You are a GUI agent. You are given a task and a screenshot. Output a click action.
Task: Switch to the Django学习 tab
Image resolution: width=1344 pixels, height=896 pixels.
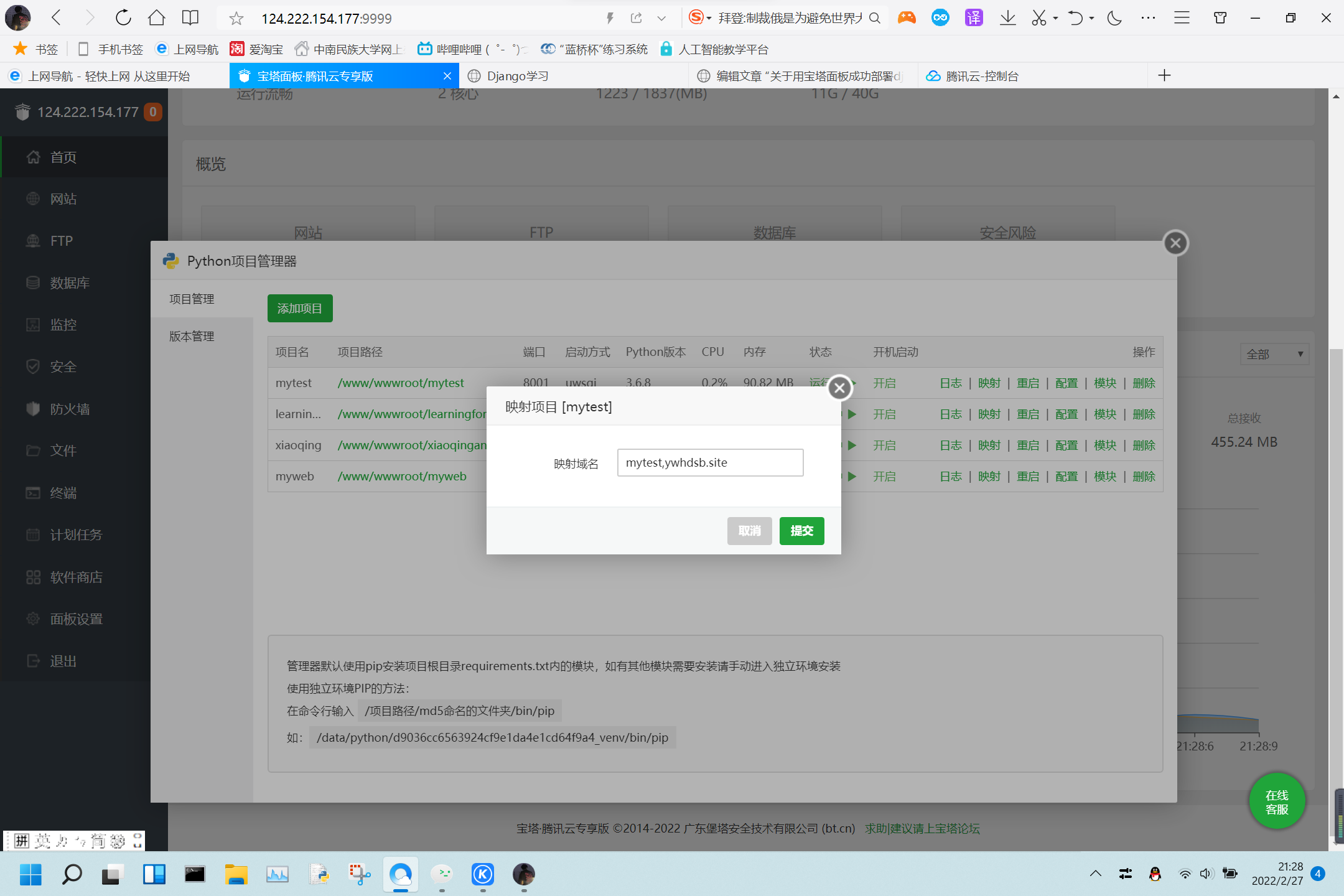click(x=573, y=76)
